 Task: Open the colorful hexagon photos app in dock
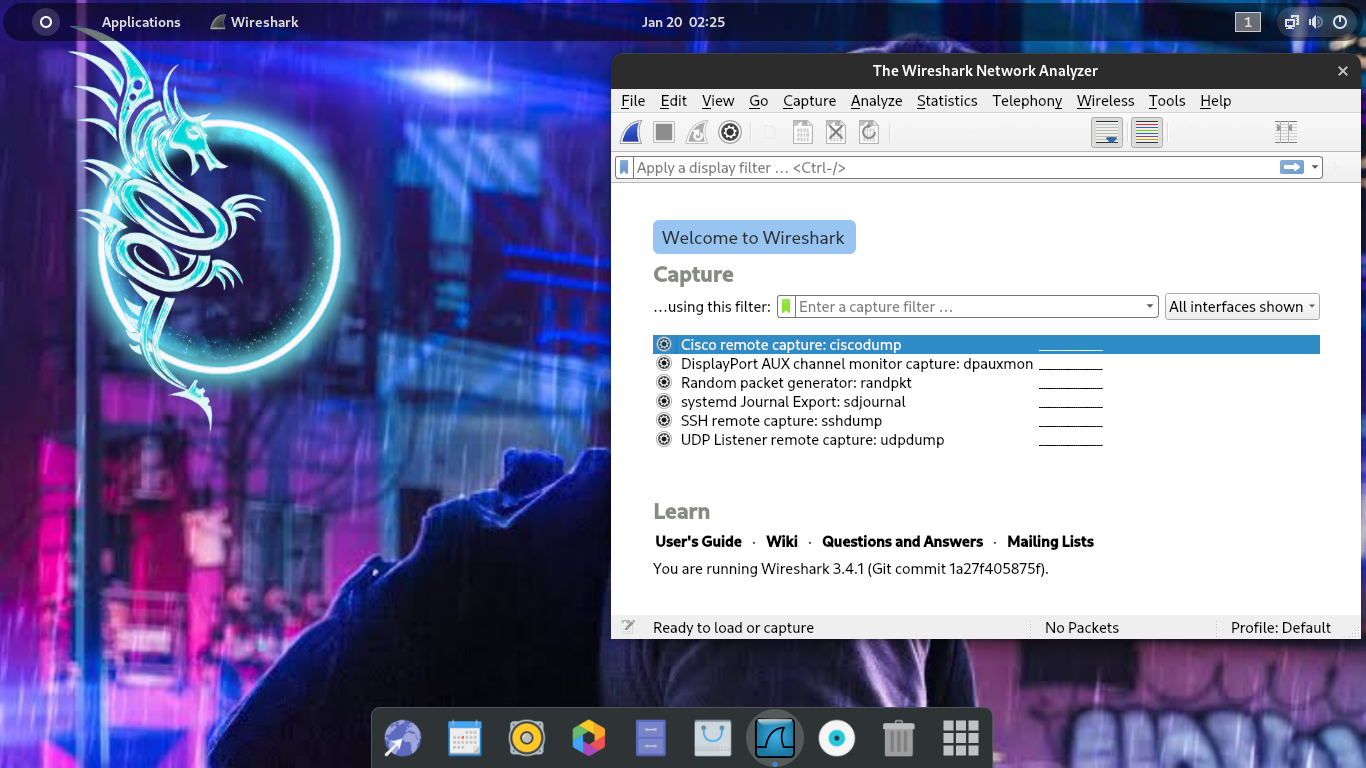coord(588,739)
